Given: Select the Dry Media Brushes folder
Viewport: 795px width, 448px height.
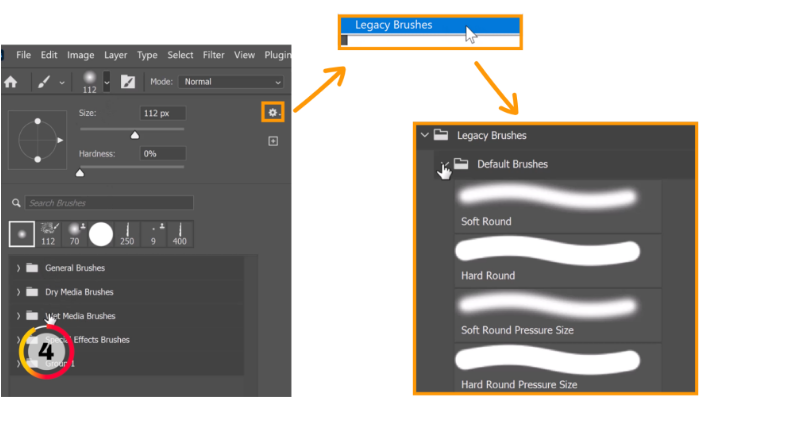Looking at the screenshot, I should click(x=127, y=292).
